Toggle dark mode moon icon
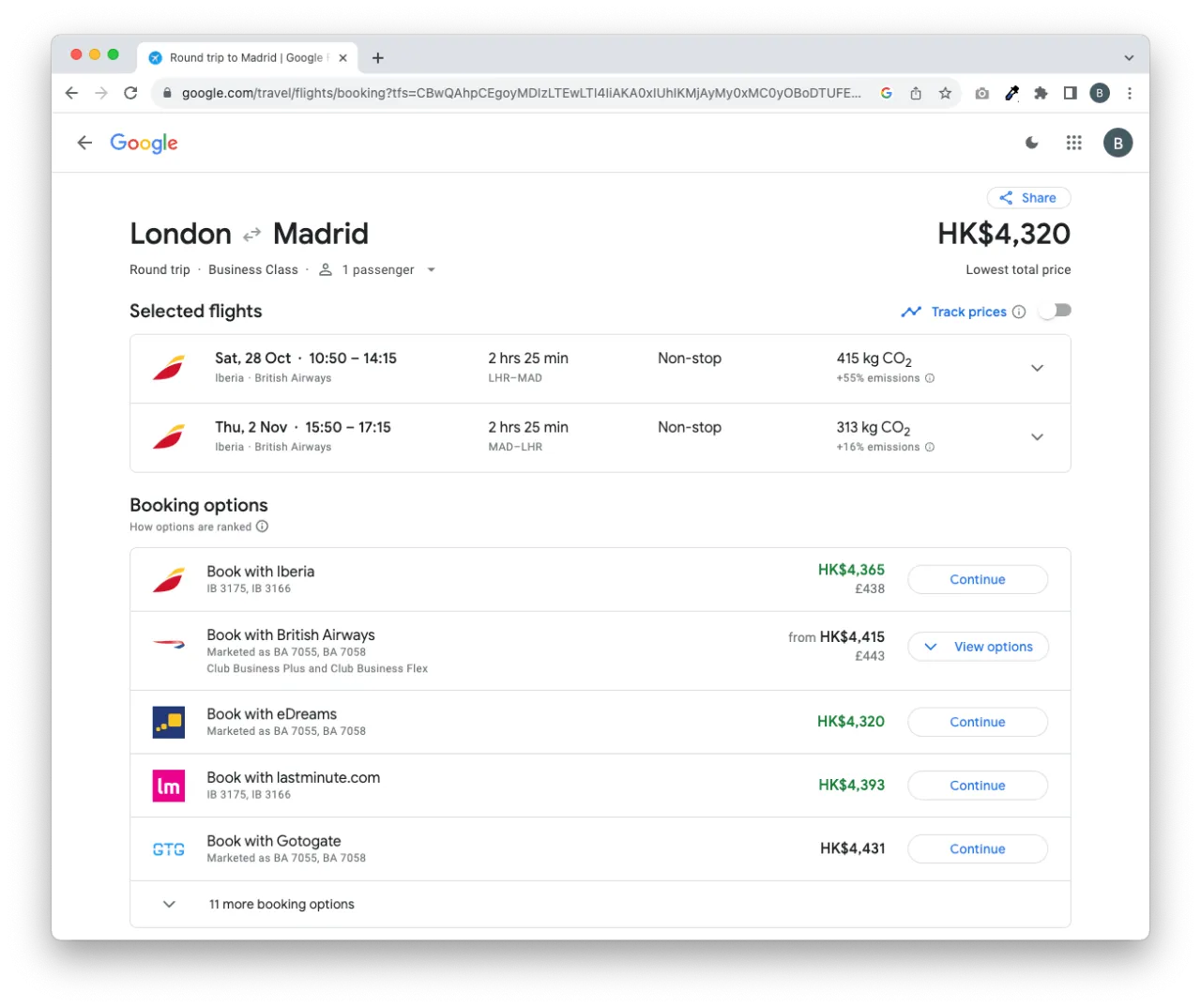This screenshot has height=1008, width=1201. click(1032, 143)
